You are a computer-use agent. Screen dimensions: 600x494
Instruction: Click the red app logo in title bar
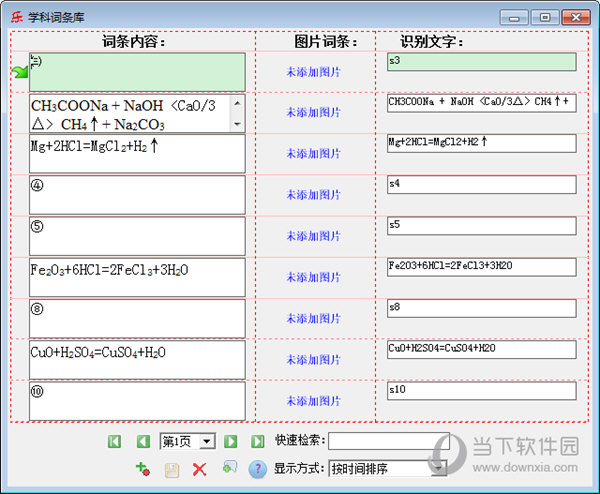[x=16, y=17]
